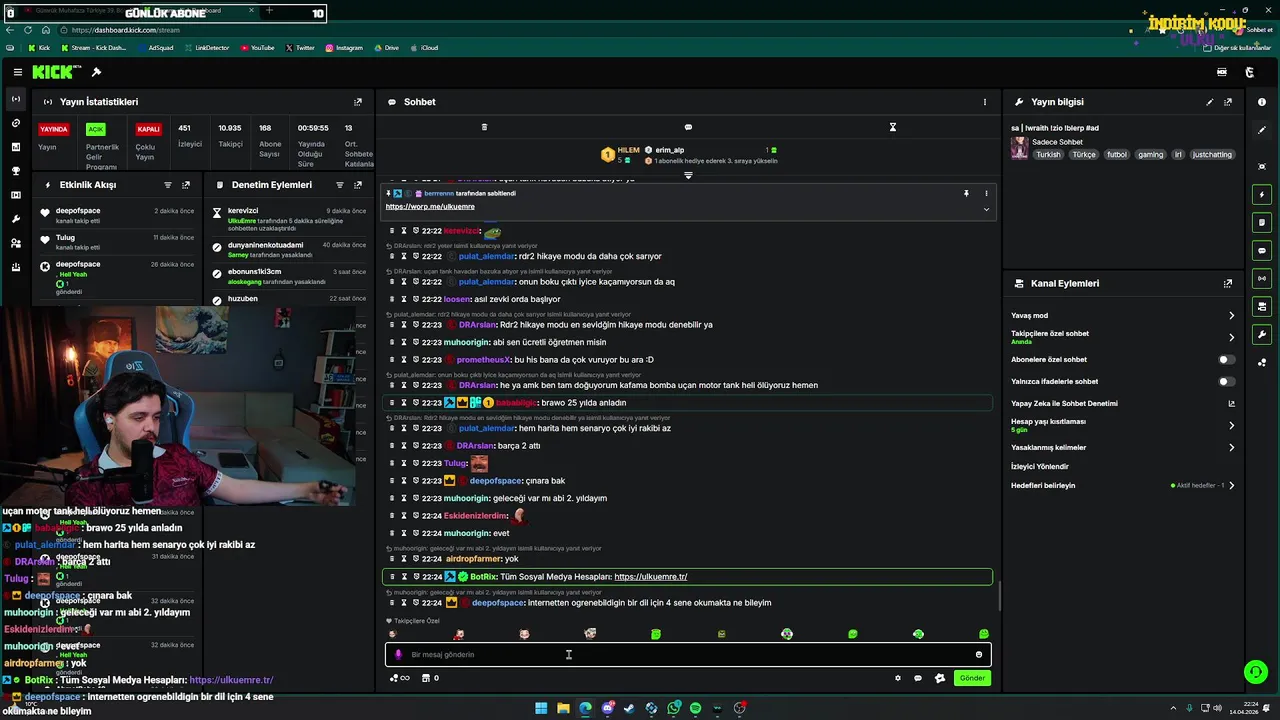Click the trash icon in chat header
Screen dimensions: 1280x720
click(x=484, y=127)
